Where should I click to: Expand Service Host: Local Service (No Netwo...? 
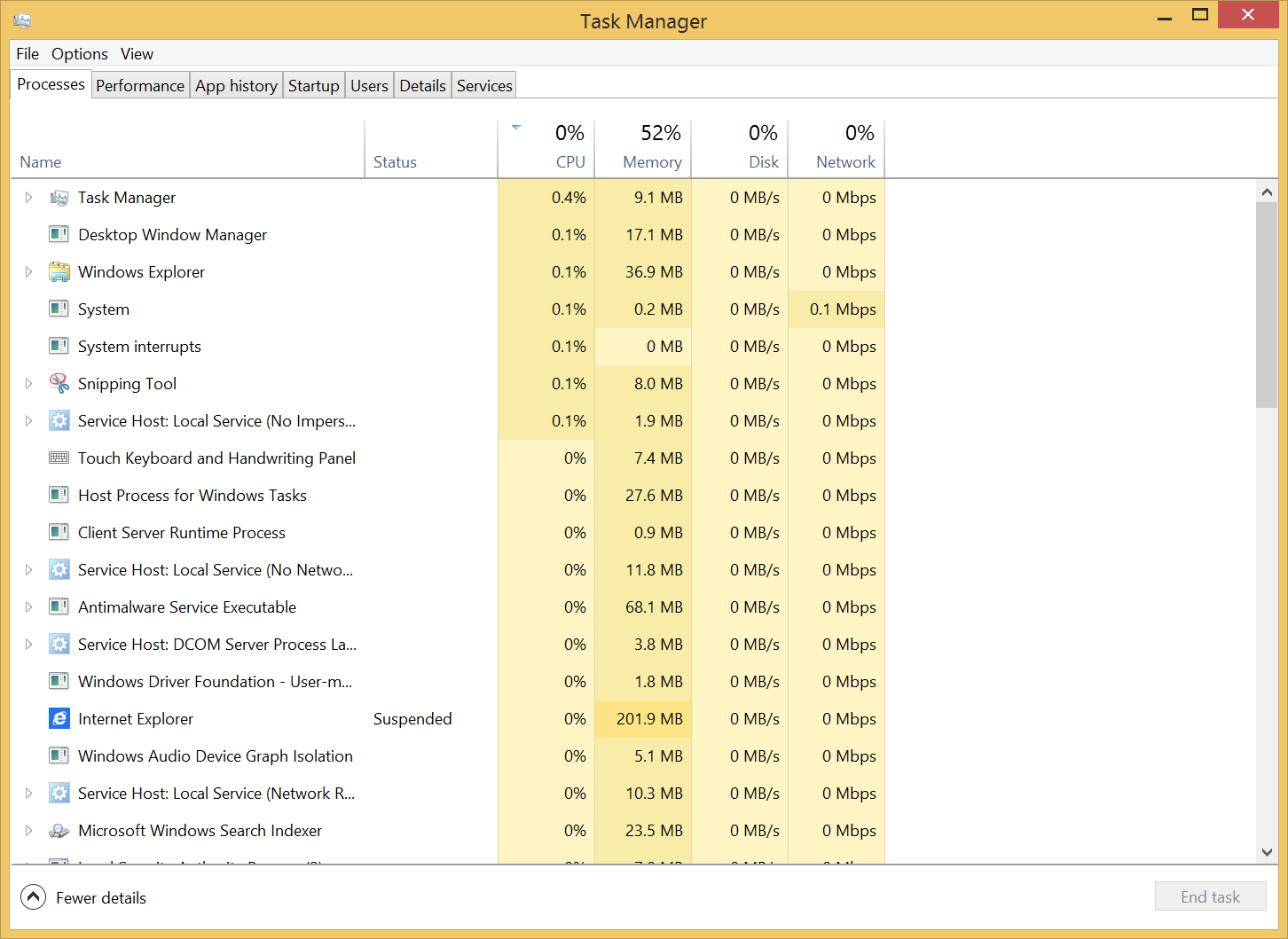coord(28,570)
